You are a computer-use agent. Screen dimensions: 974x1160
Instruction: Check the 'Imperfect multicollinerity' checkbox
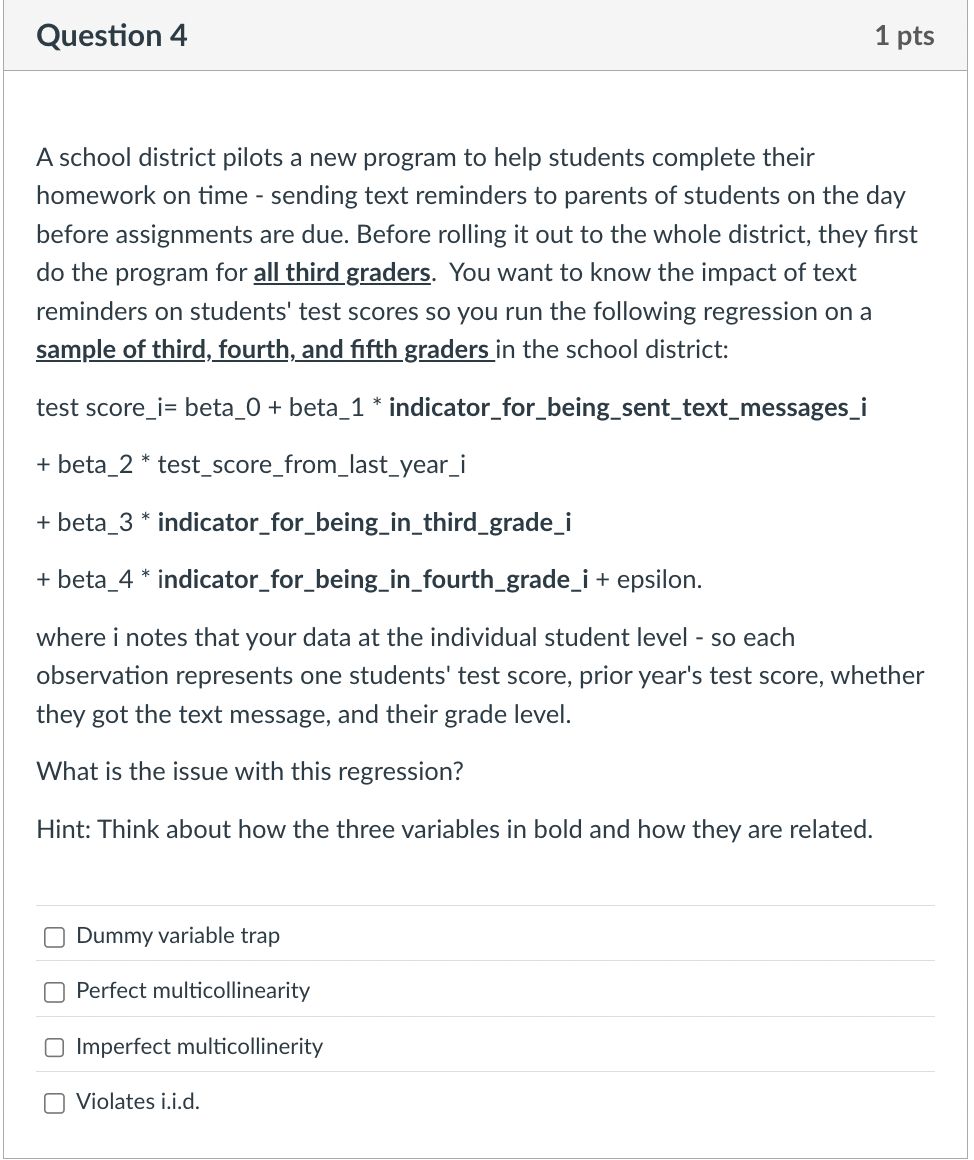coord(54,1047)
